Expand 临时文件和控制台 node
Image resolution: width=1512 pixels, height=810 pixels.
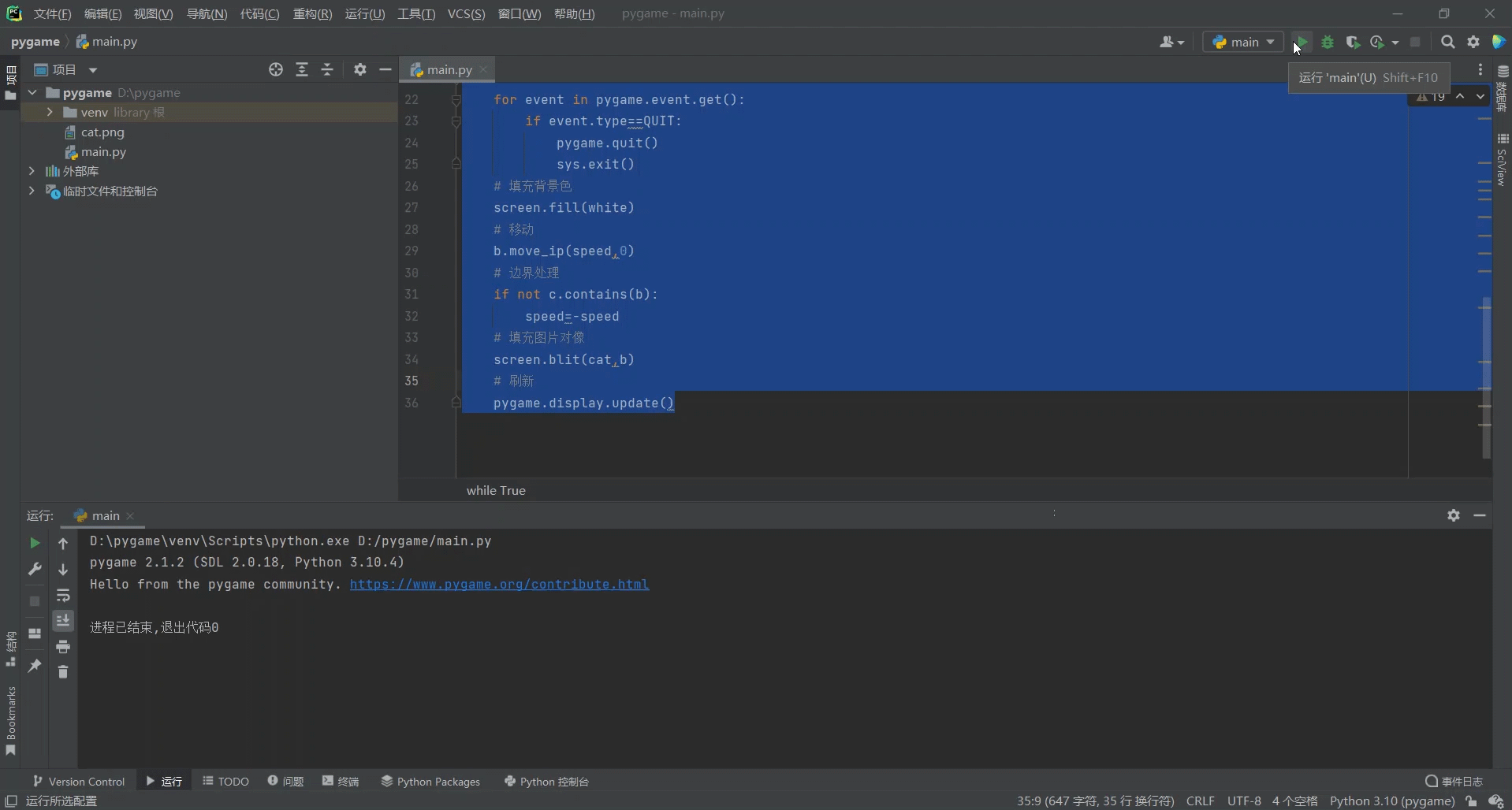point(32,191)
